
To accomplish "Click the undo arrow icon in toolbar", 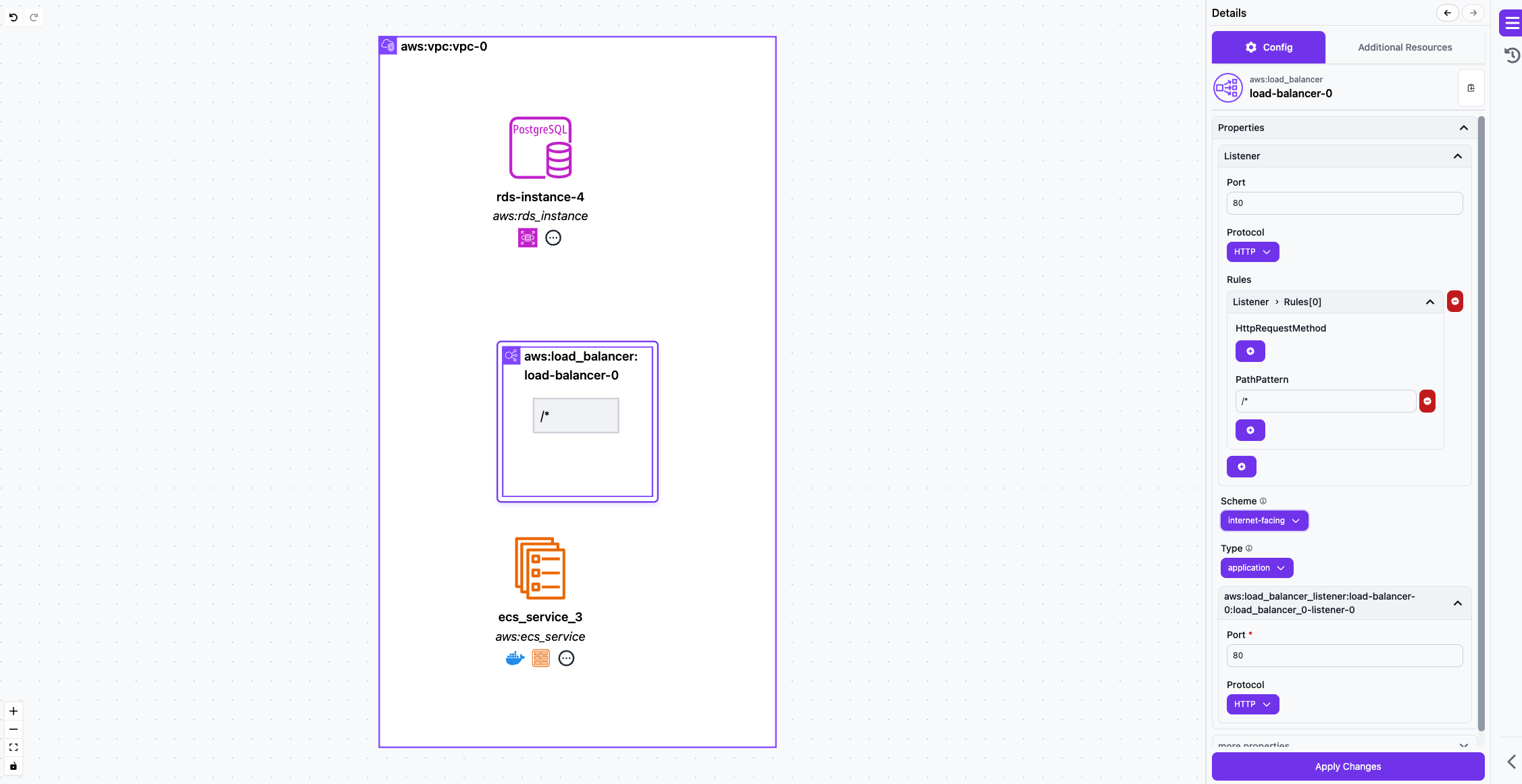I will 14,17.
